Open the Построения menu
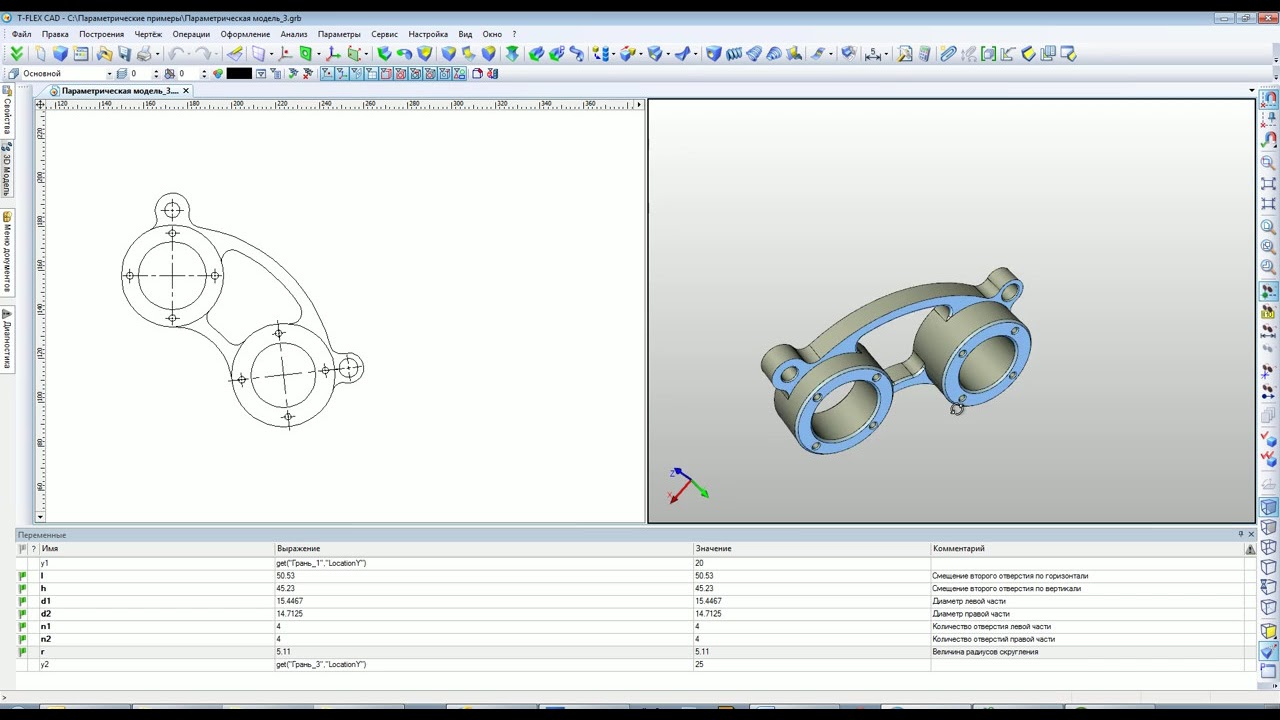This screenshot has width=1280, height=720. click(x=102, y=34)
